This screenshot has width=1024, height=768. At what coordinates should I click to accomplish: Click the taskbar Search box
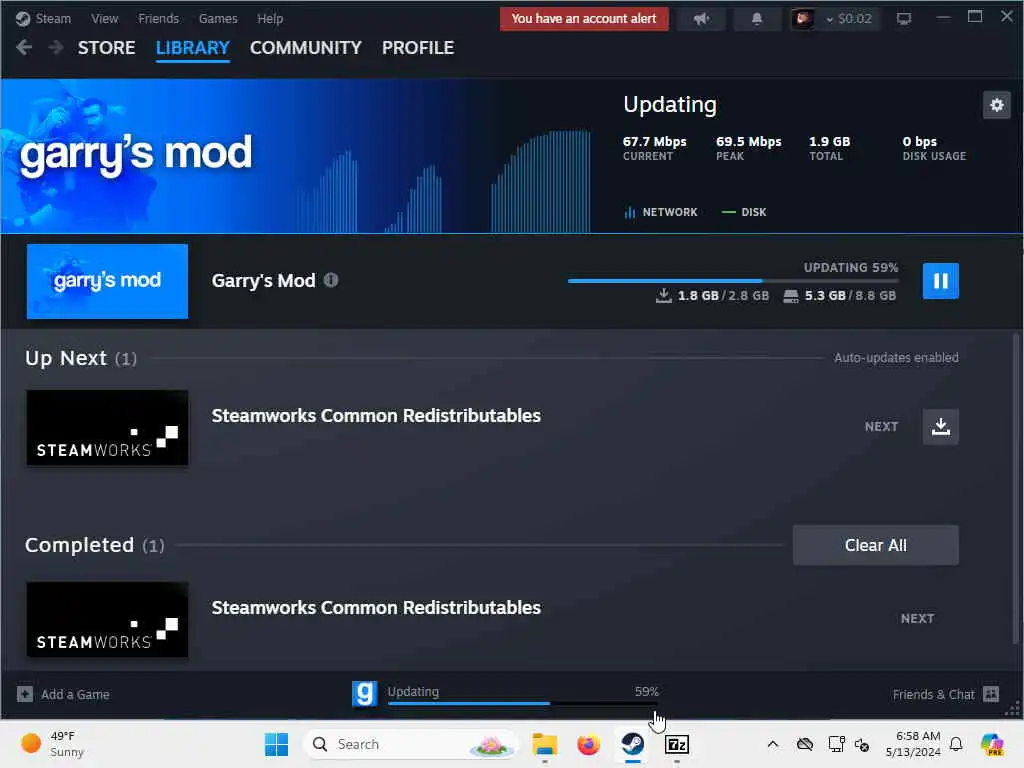pyautogui.click(x=410, y=744)
